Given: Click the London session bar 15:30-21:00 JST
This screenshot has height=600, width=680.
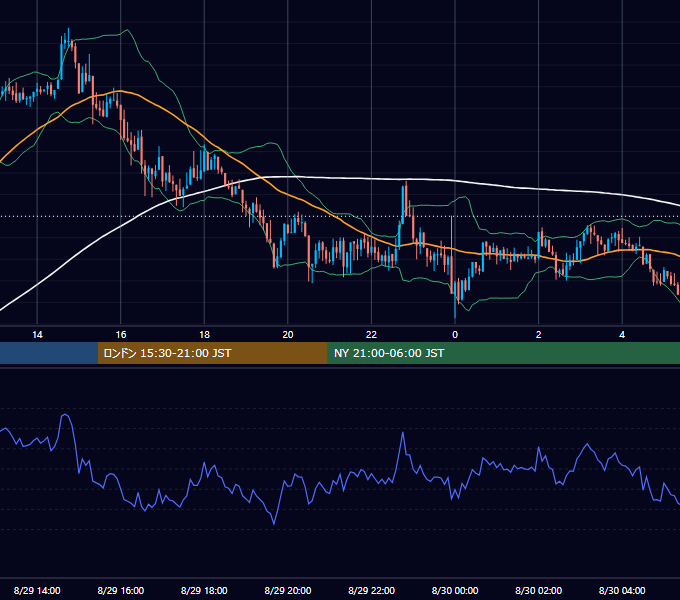Looking at the screenshot, I should [212, 353].
